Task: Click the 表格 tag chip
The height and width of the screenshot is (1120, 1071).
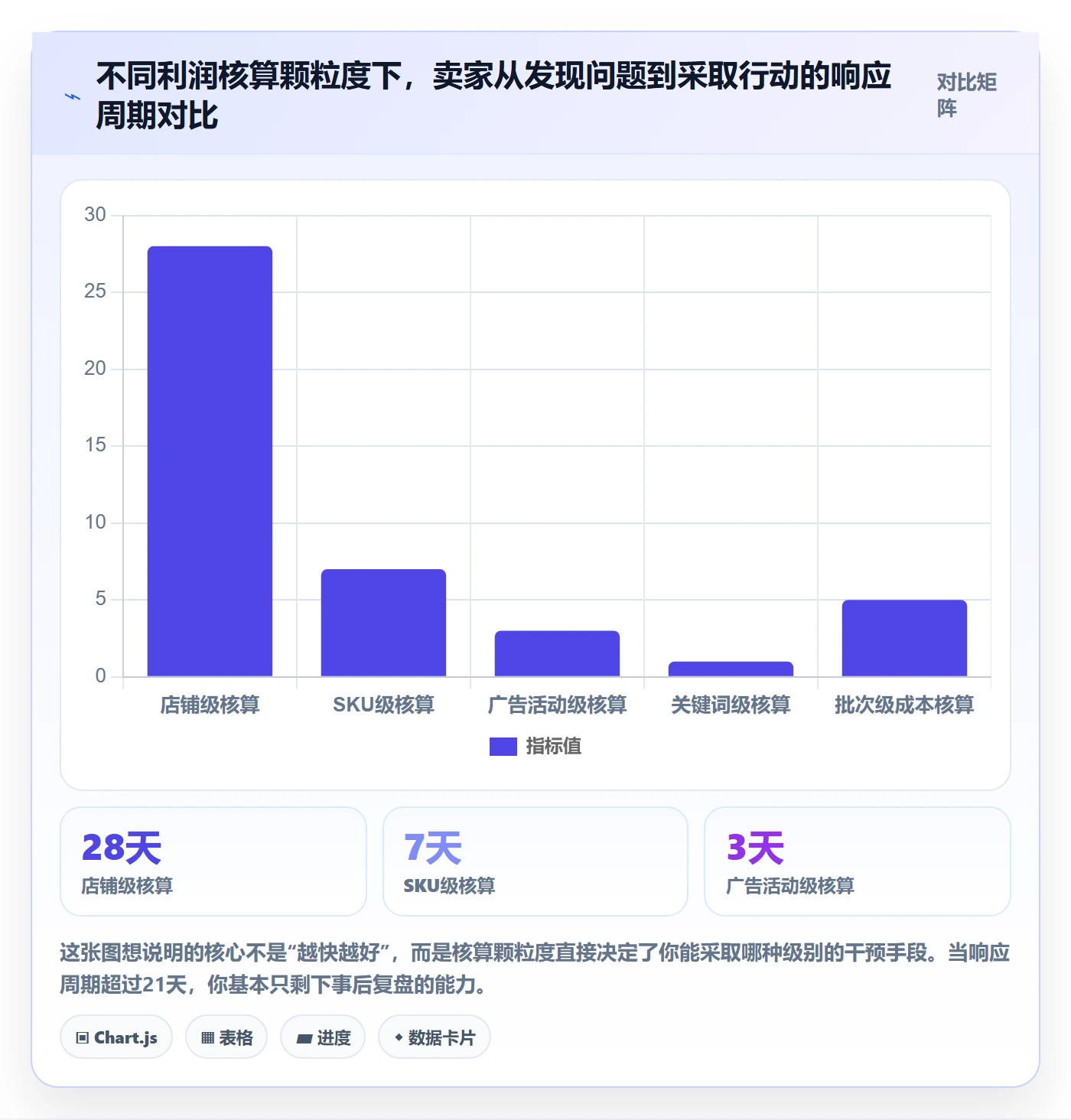Action: coord(226,1037)
